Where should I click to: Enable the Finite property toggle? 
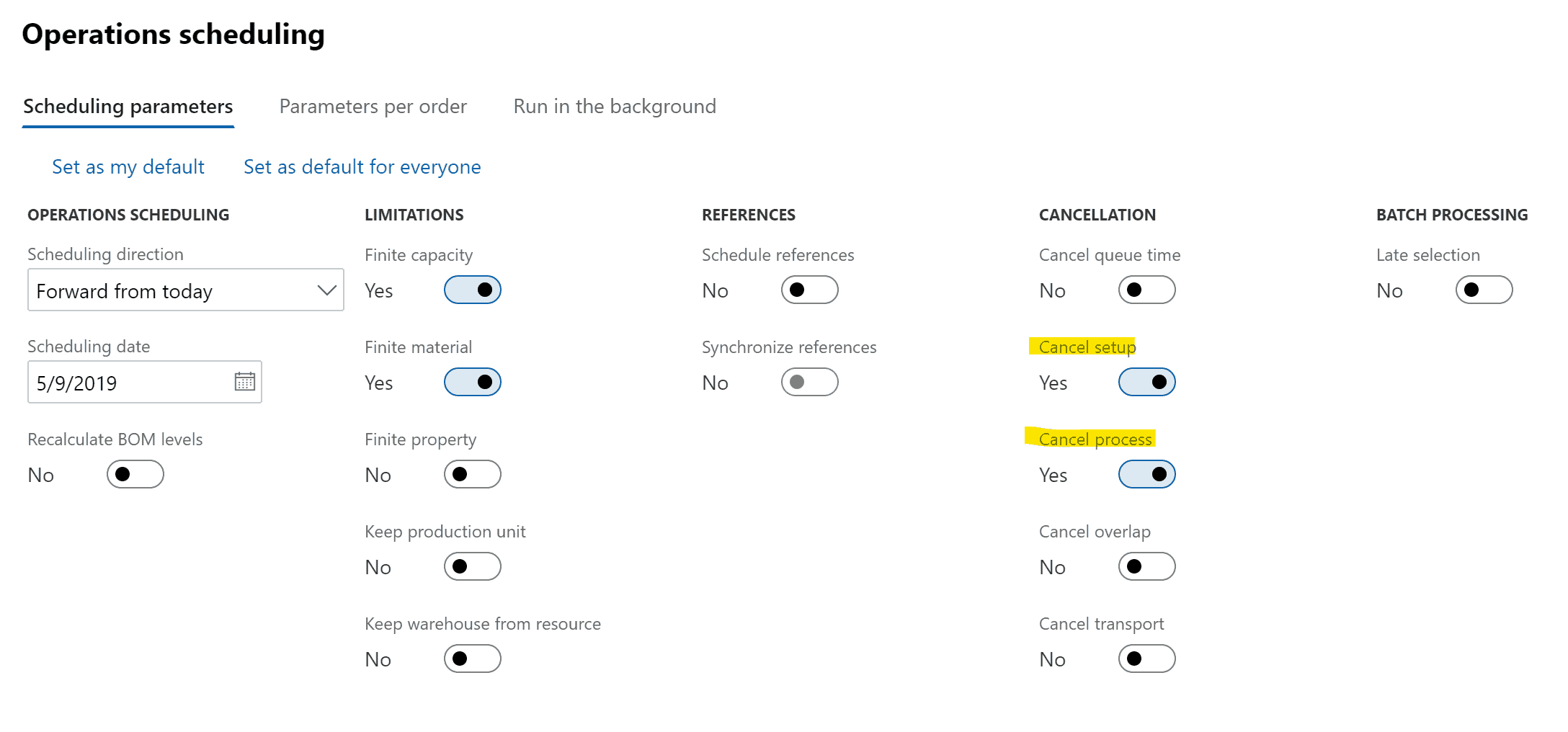point(473,474)
